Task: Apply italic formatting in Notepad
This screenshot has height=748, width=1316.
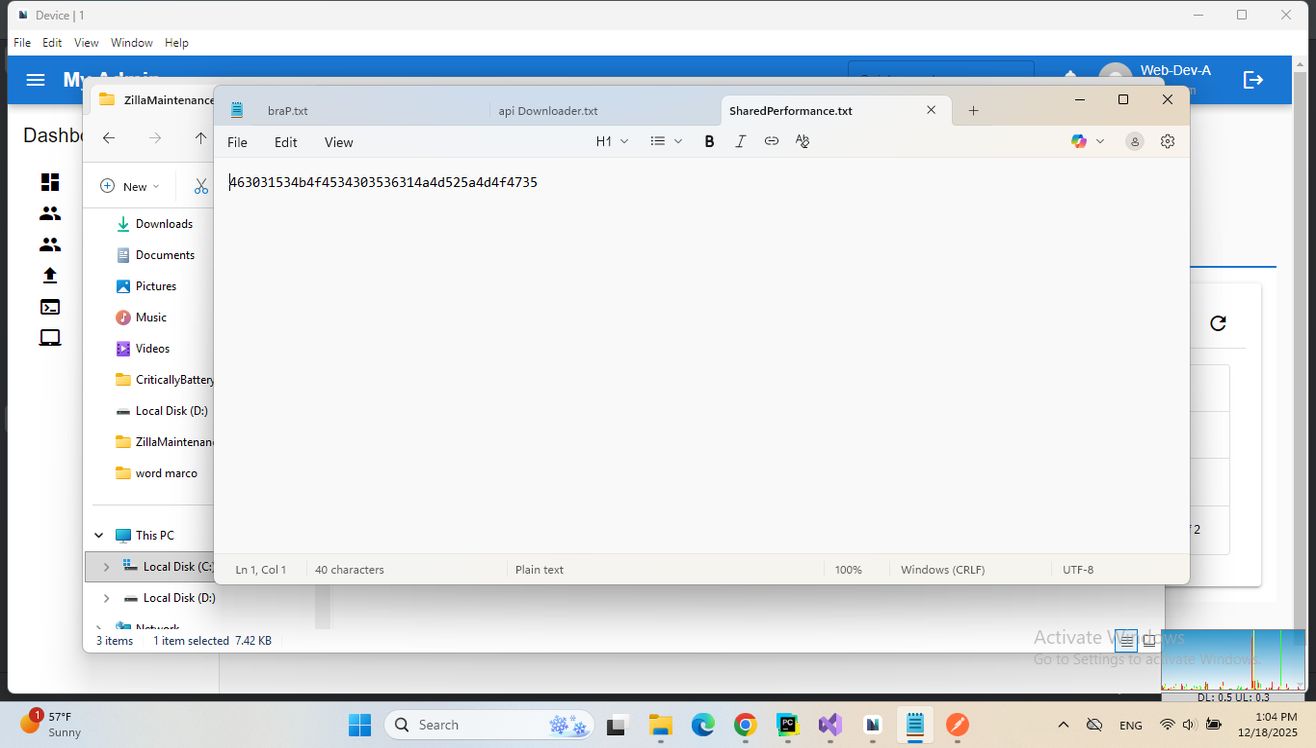Action: tap(740, 142)
